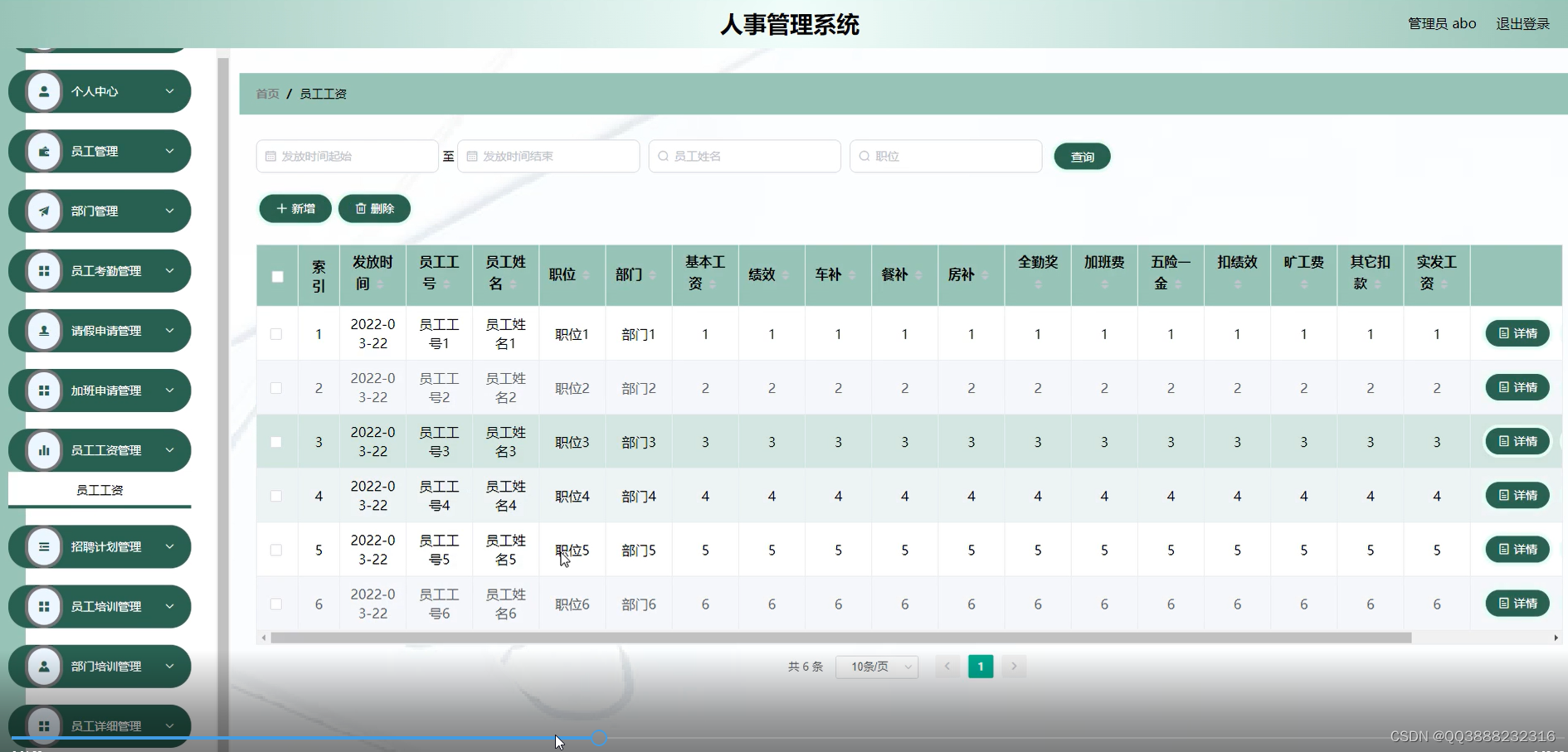This screenshot has height=752, width=1568.
Task: Click the 删除 delete button
Action: pyautogui.click(x=374, y=208)
